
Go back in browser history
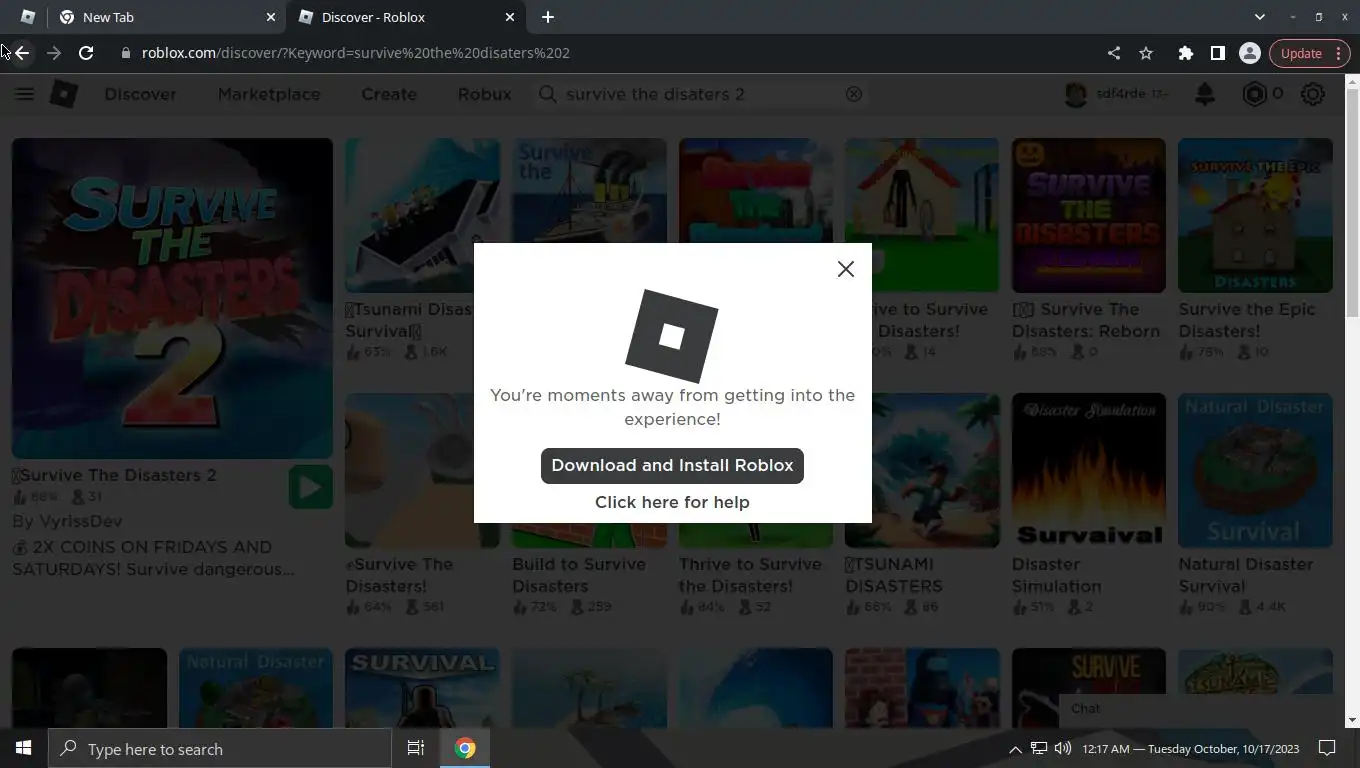[22, 53]
